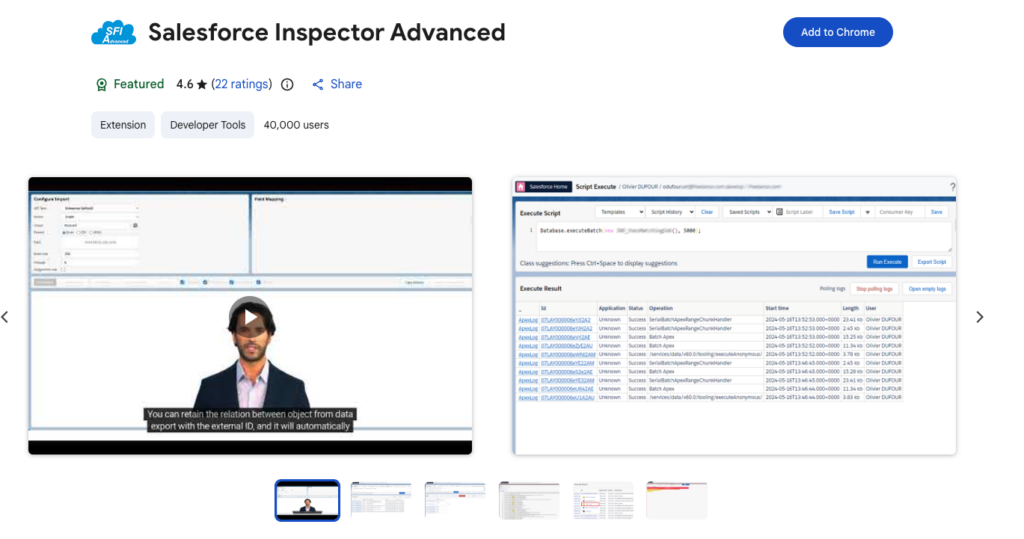Select the fourth screenshot thumbnail
The width and height of the screenshot is (1024, 539).
(x=529, y=500)
